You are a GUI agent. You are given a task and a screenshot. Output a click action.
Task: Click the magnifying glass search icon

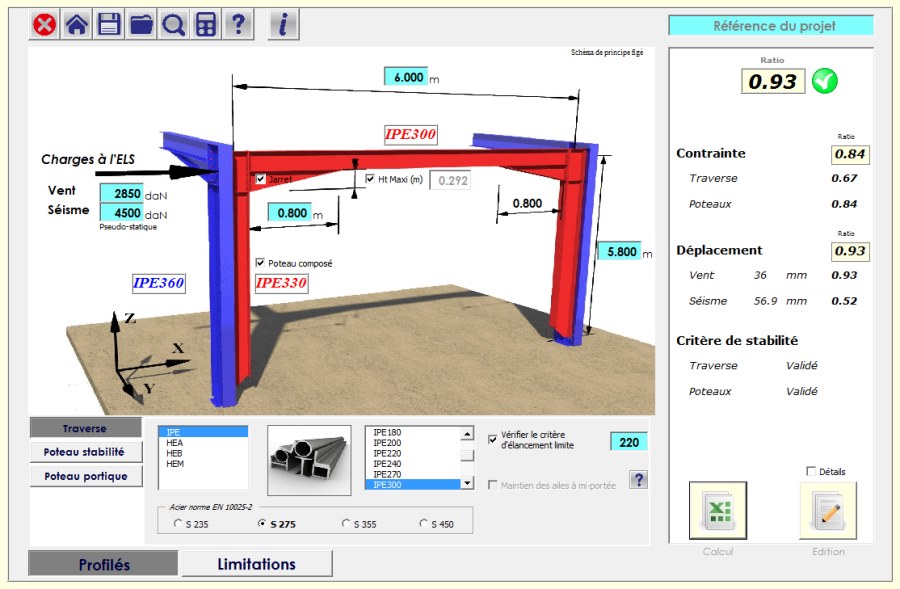173,26
